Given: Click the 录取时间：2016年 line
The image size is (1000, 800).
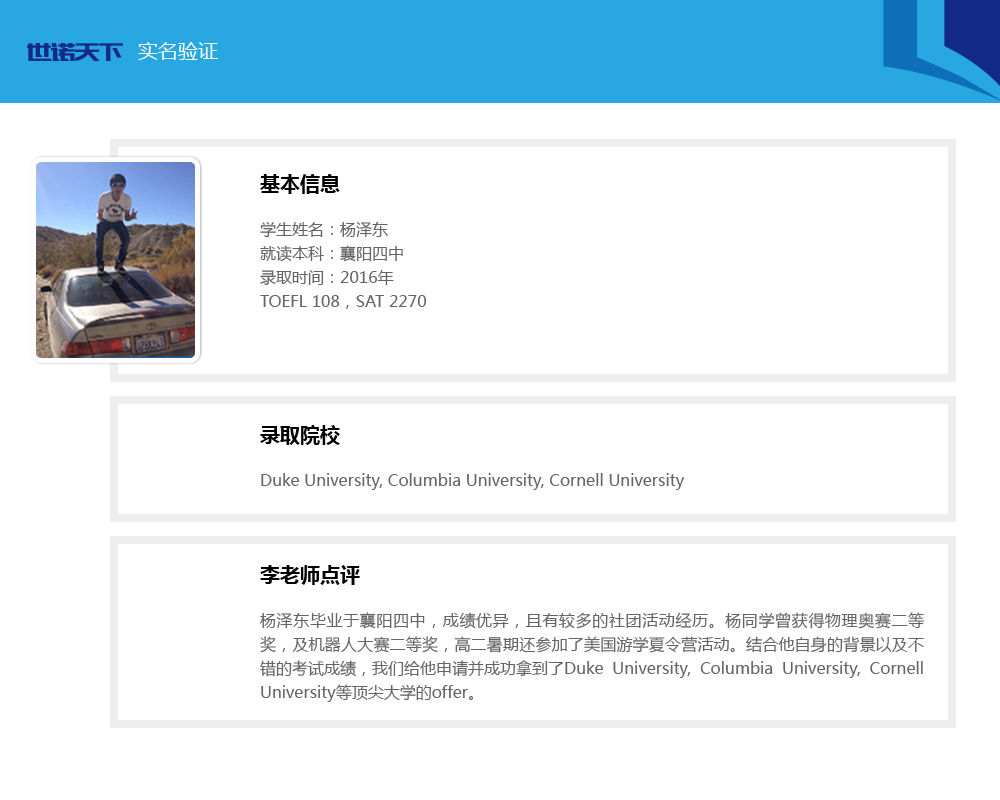Looking at the screenshot, I should (x=327, y=278).
